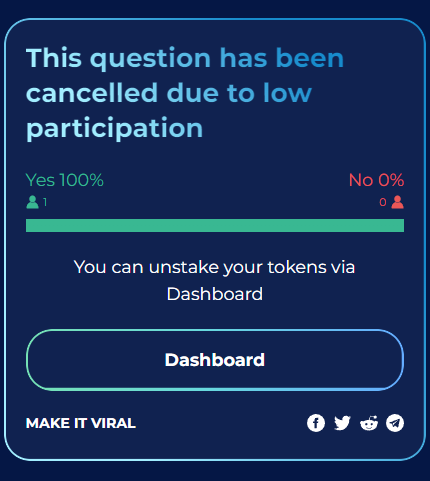The image size is (430, 481).
Task: Share on Reddit via the alien icon
Action: (x=369, y=423)
